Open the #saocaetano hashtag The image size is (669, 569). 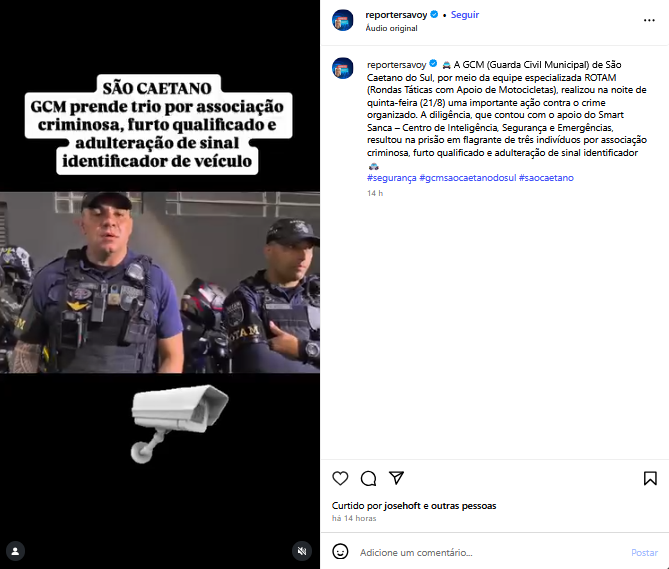[546, 178]
